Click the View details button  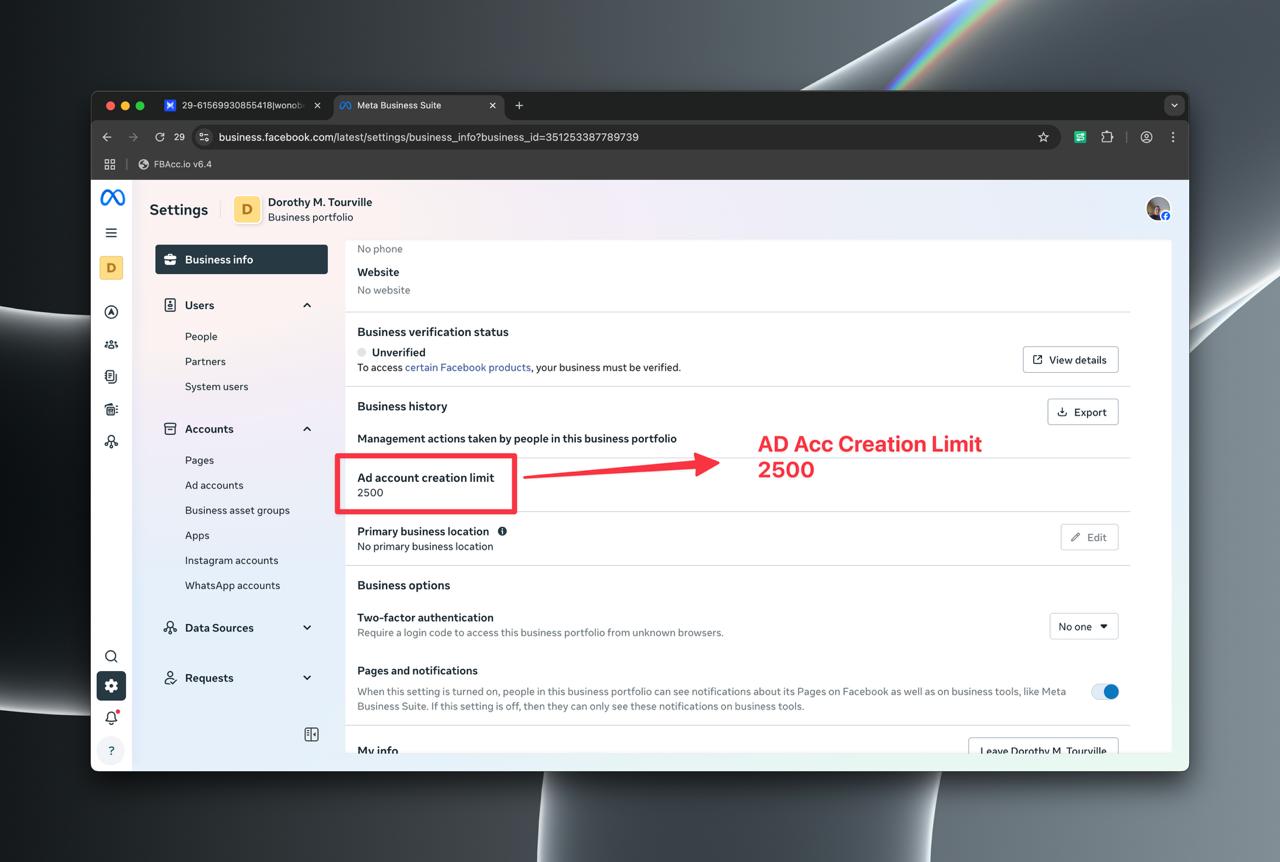(x=1070, y=360)
